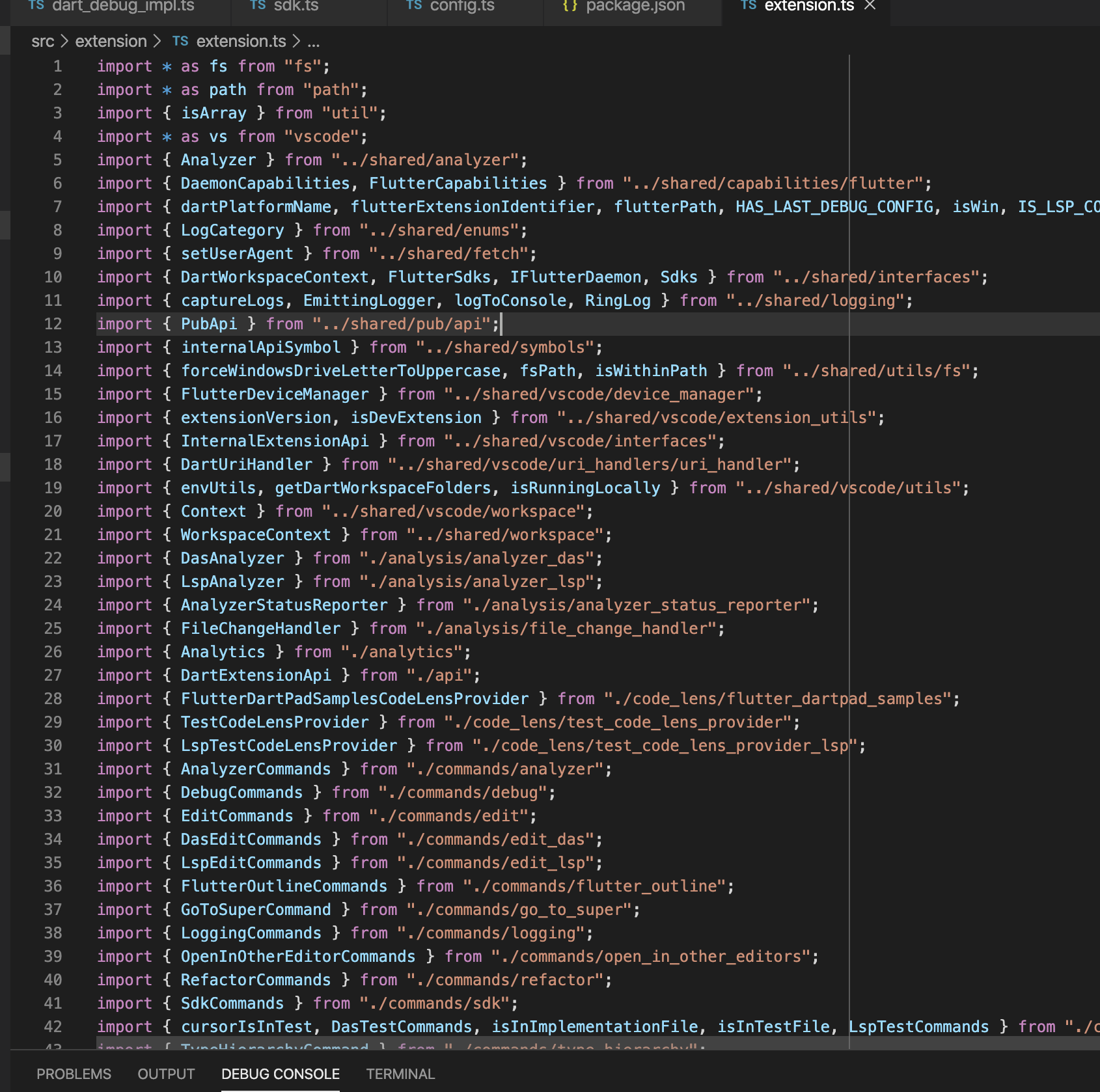The image size is (1100, 1092).
Task: Click InternalExtensionApi on line 17
Action: [275, 441]
